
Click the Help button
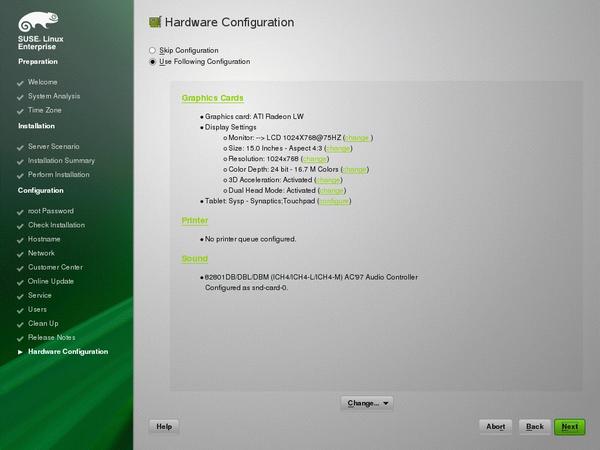pyautogui.click(x=164, y=426)
